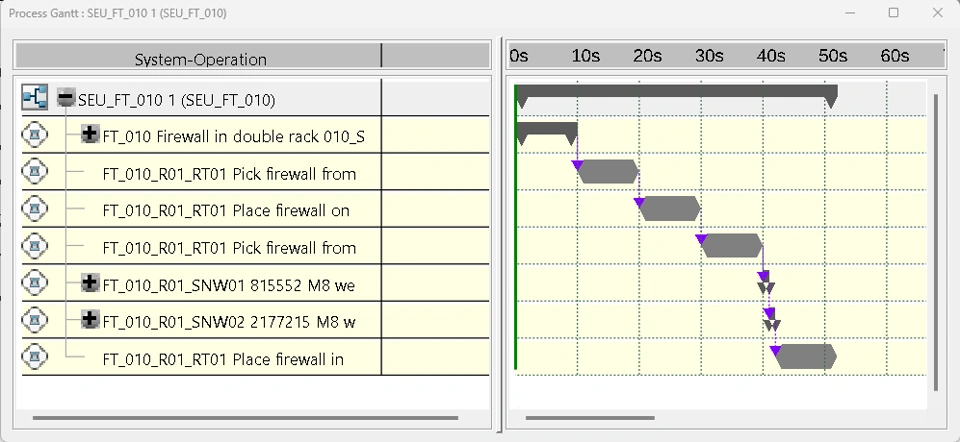Click the 20s mark on time ruler
This screenshot has height=442, width=960.
(647, 56)
